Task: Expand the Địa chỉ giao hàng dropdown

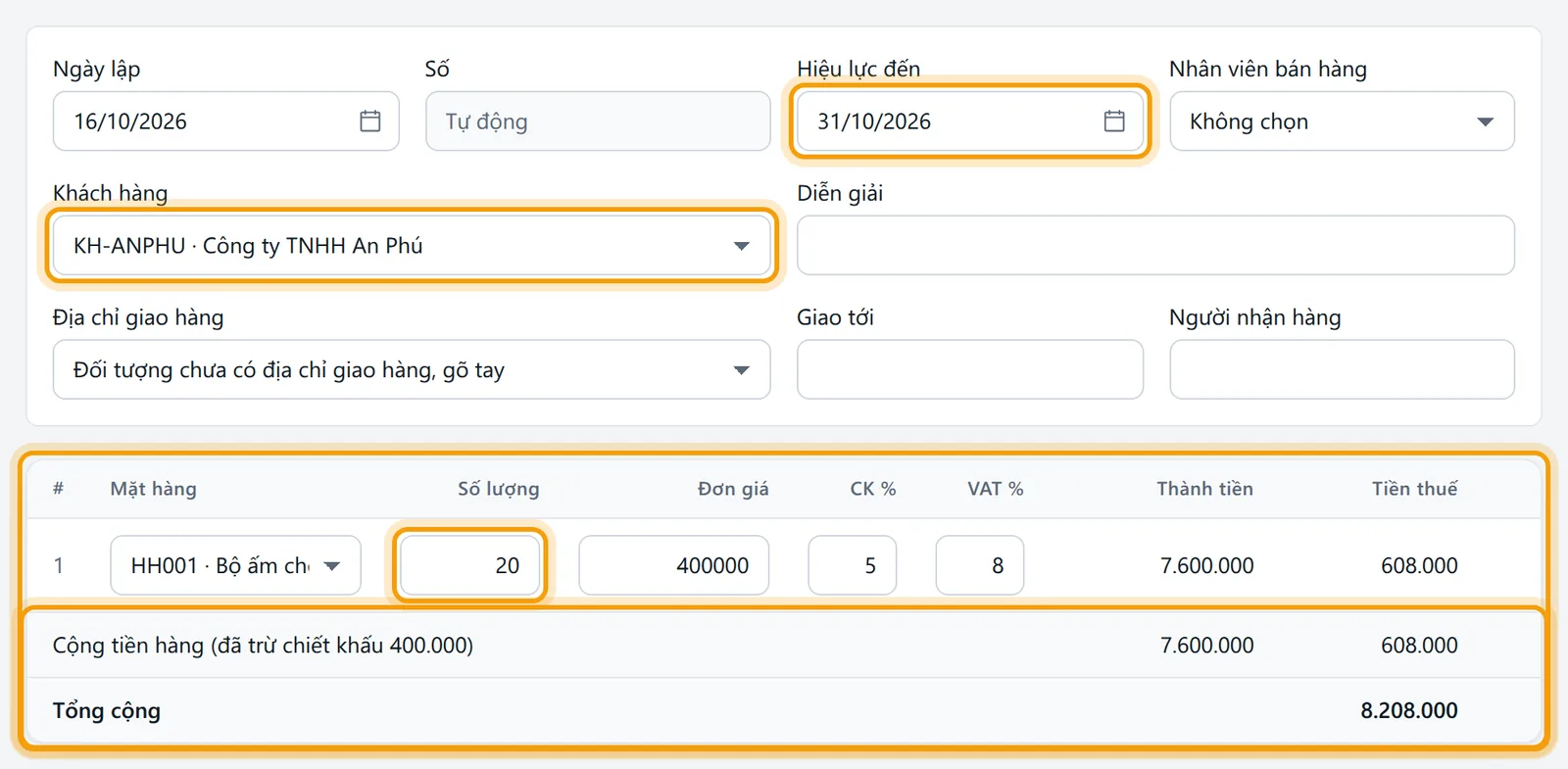Action: coord(741,370)
